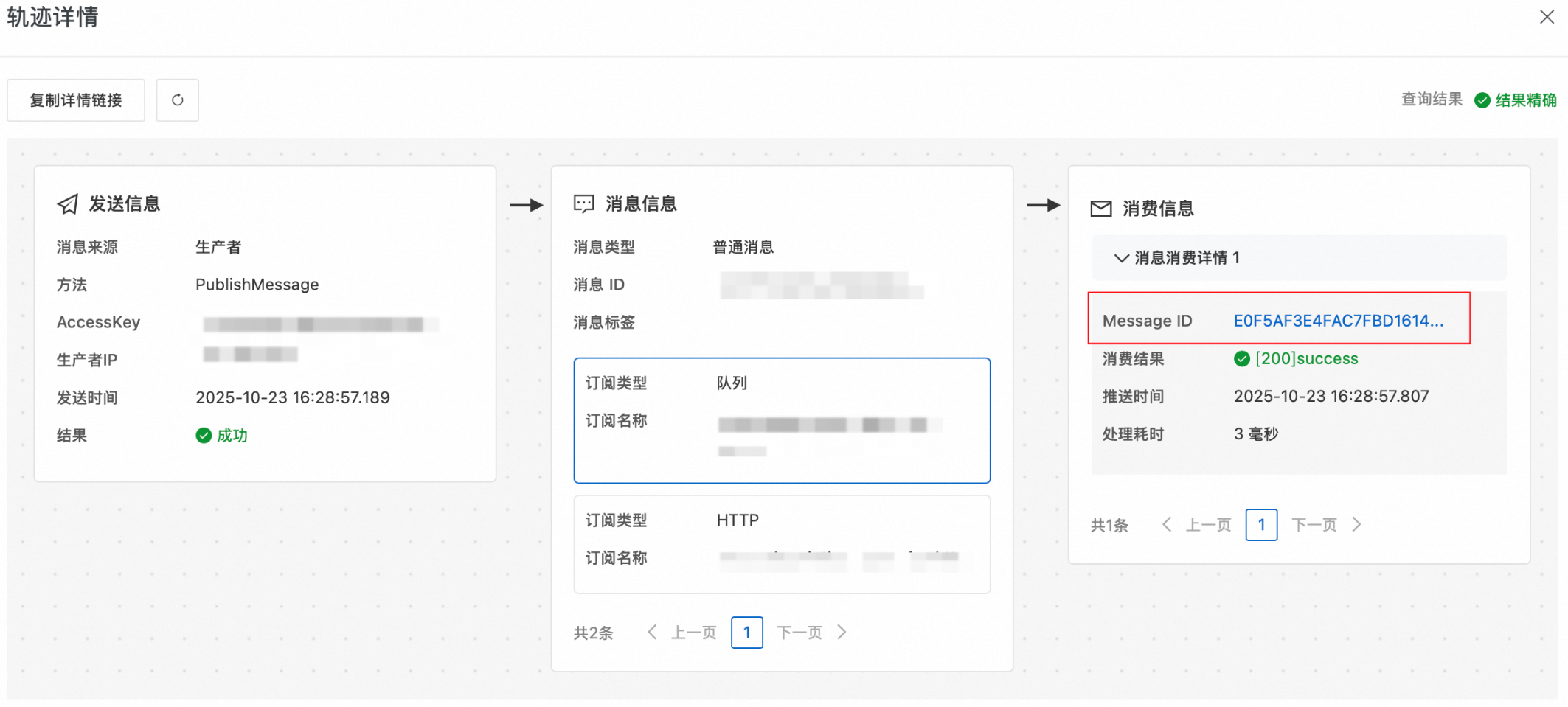Click the 发送时间 value 2025-10-23 16:28:57.189
Image resolution: width=1568 pixels, height=707 pixels.
(293, 398)
